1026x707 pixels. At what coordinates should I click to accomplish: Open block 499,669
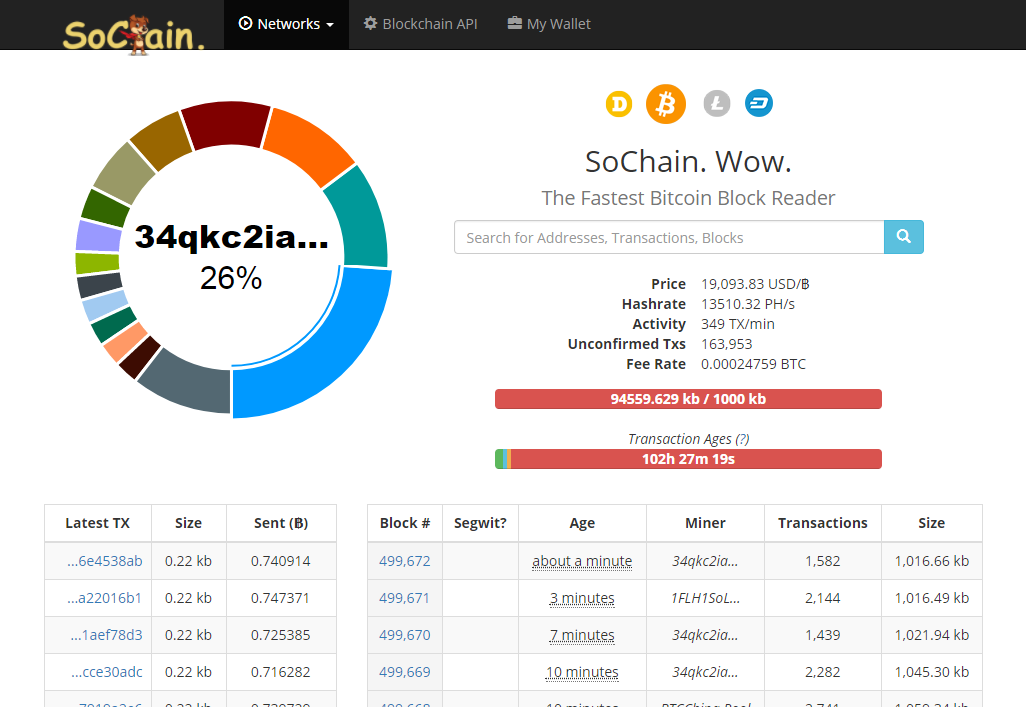tap(405, 672)
